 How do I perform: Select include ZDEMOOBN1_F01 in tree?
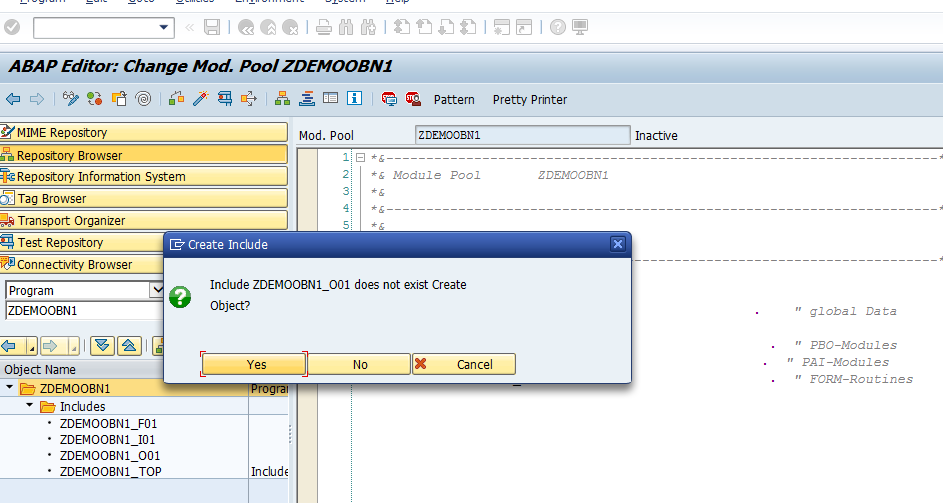coord(108,424)
